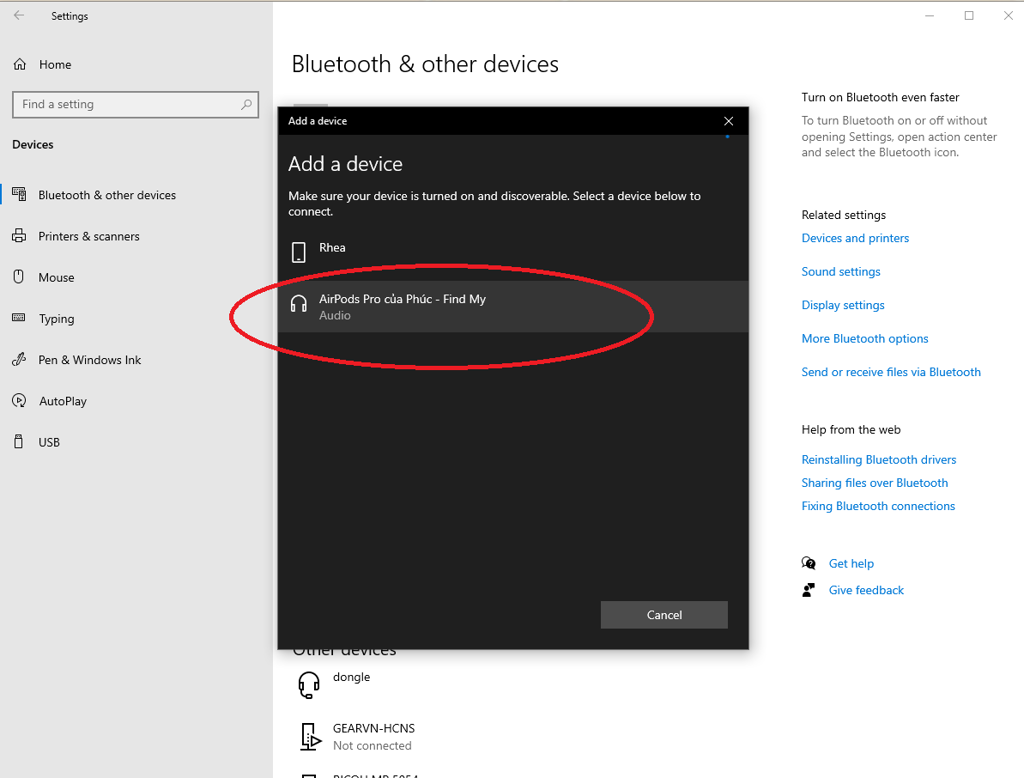Click the search magnifier icon
This screenshot has height=778, width=1024.
tap(246, 105)
